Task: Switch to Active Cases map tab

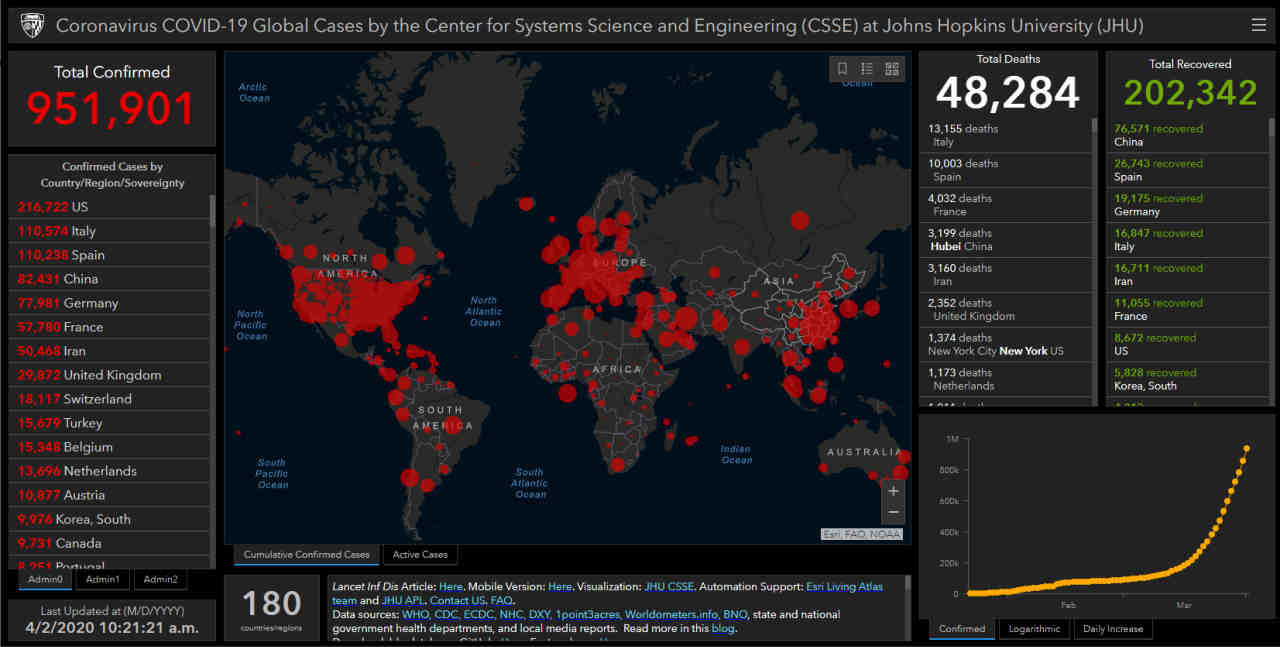Action: (x=420, y=554)
